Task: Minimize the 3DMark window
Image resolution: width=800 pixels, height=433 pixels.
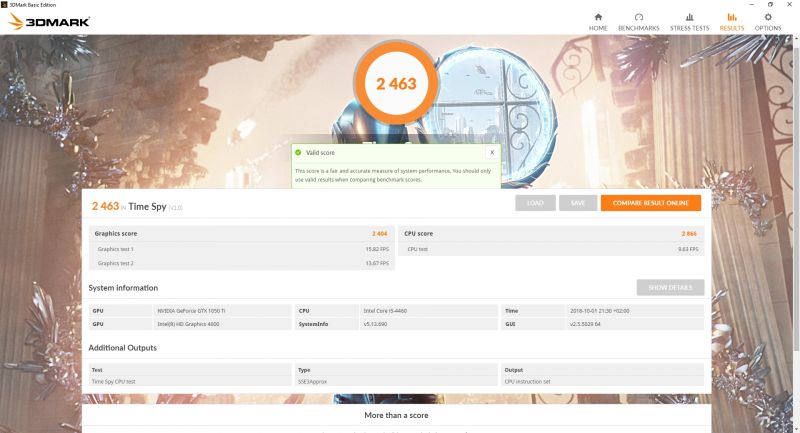Action: point(752,5)
